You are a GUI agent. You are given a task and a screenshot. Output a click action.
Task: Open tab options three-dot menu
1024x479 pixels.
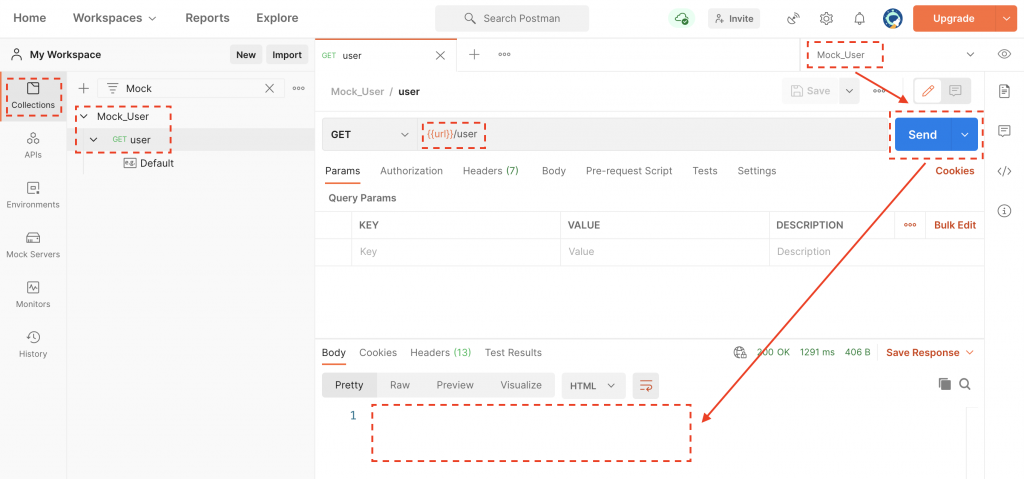pos(504,55)
